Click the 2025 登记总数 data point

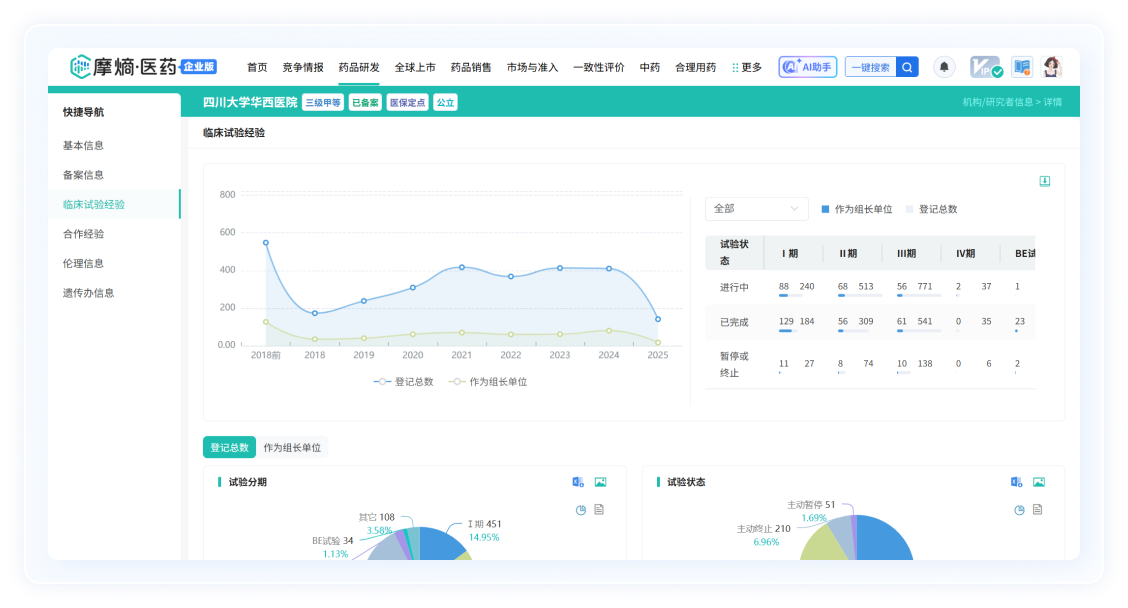(x=658, y=319)
